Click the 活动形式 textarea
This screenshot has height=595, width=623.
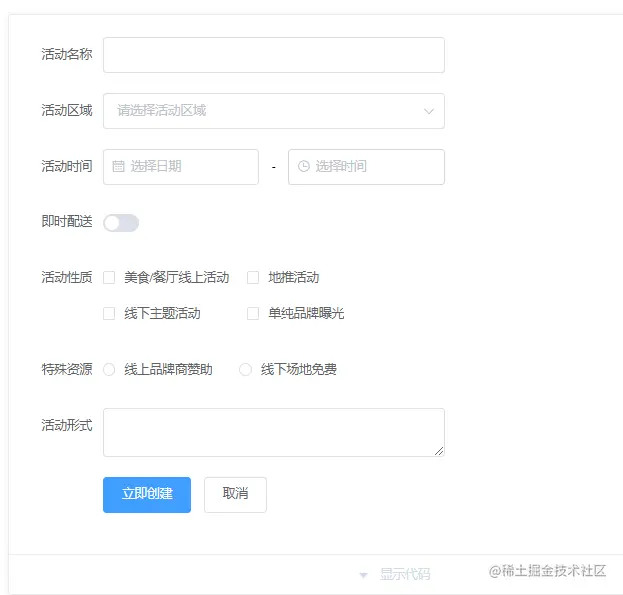[x=274, y=433]
